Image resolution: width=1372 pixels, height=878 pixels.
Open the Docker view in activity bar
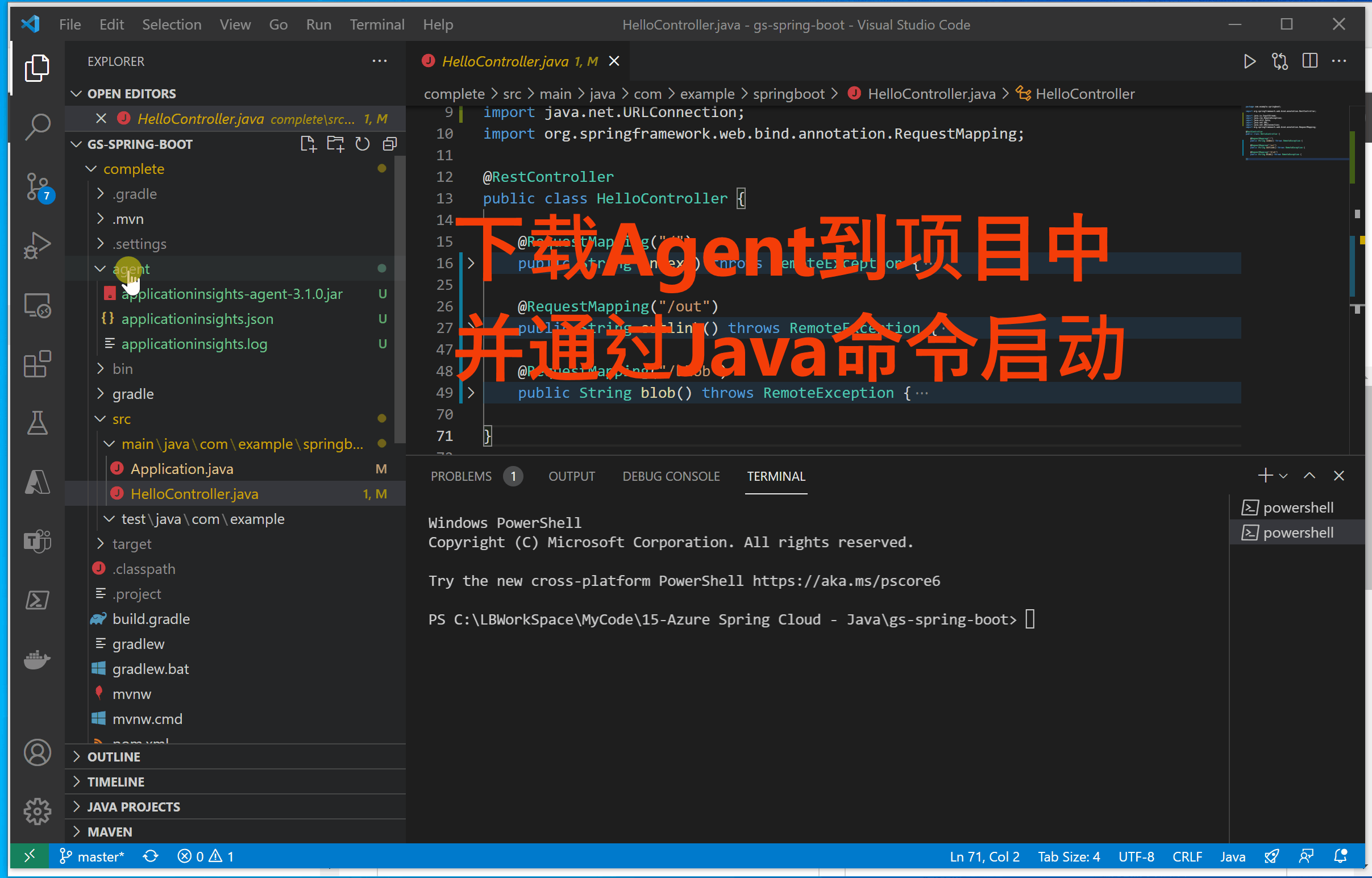38,659
